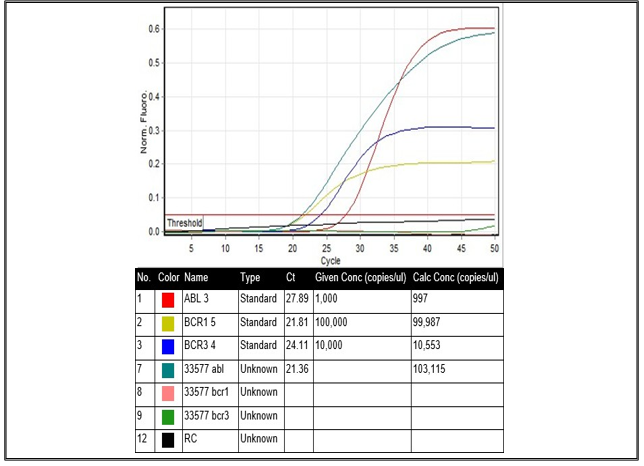Click the Threshold label on the chart
This screenshot has width=644, height=466.
pyautogui.click(x=185, y=223)
